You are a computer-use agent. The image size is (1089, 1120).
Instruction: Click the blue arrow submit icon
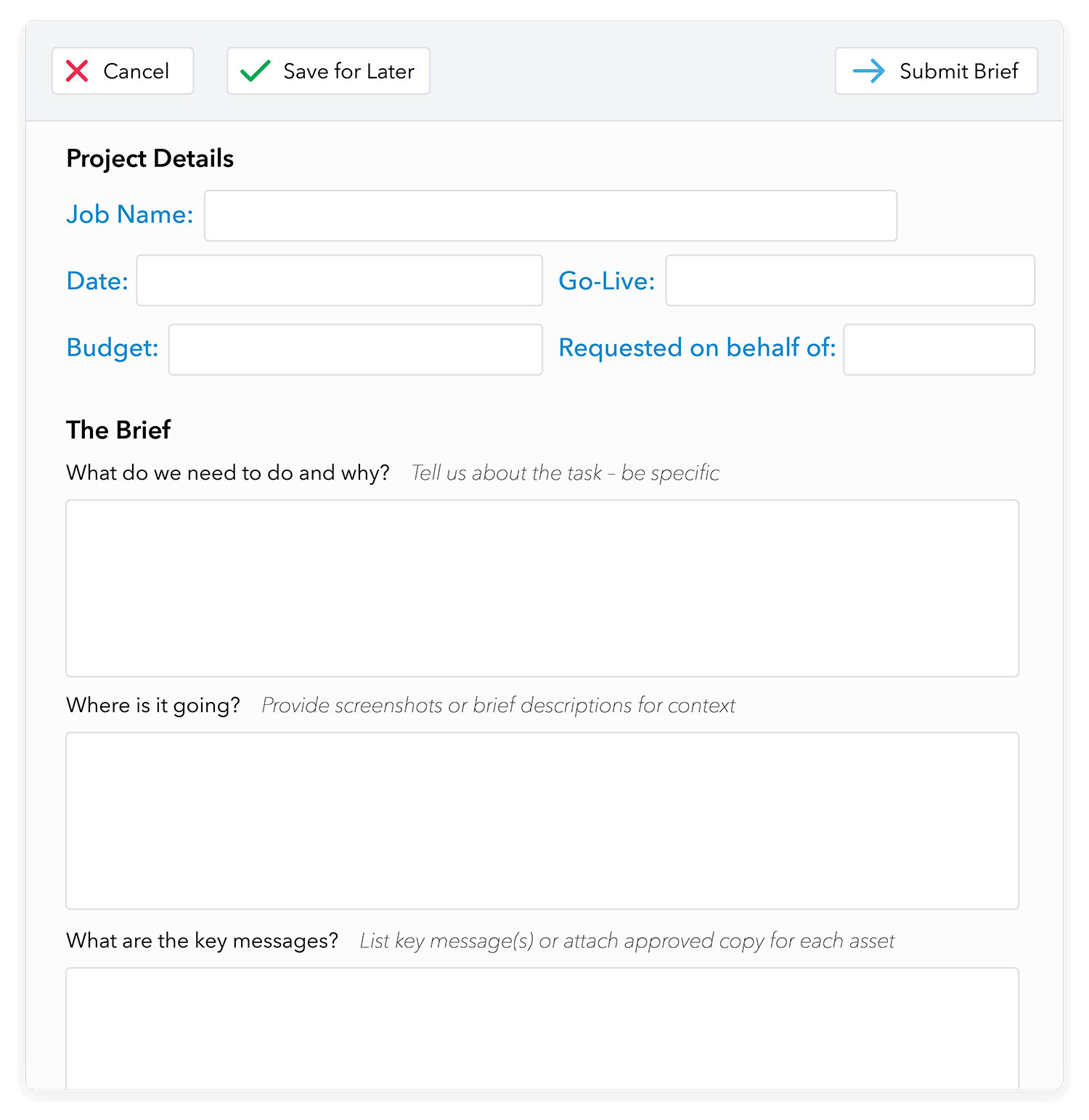pyautogui.click(x=869, y=71)
